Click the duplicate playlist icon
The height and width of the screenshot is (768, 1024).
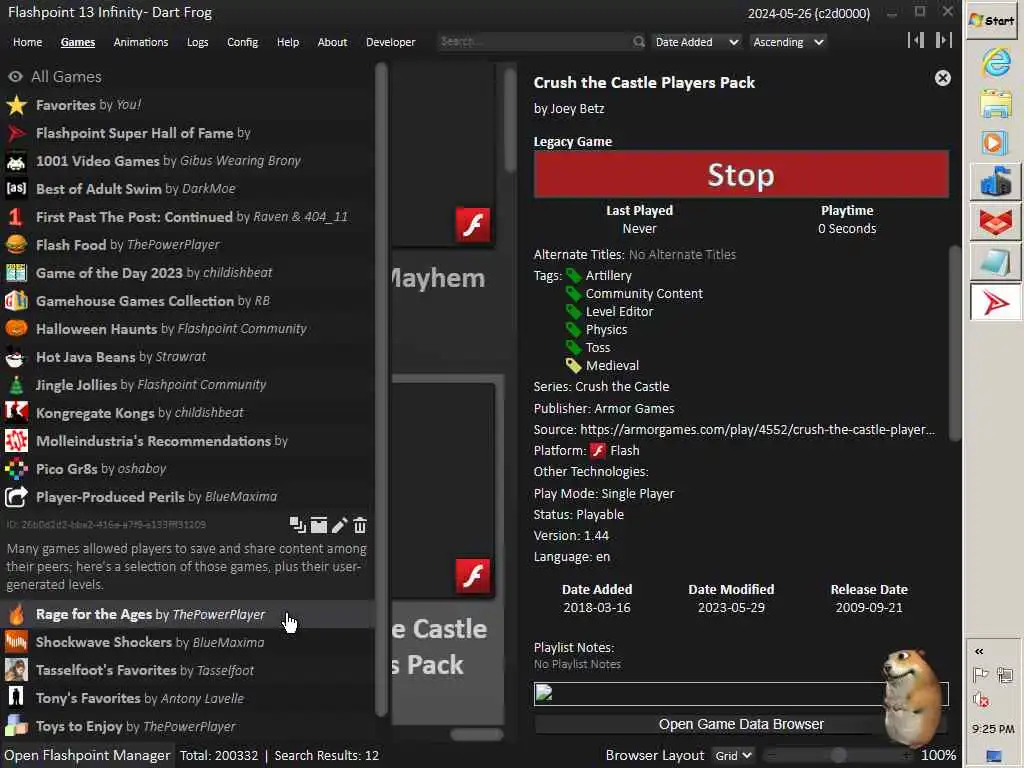297,524
